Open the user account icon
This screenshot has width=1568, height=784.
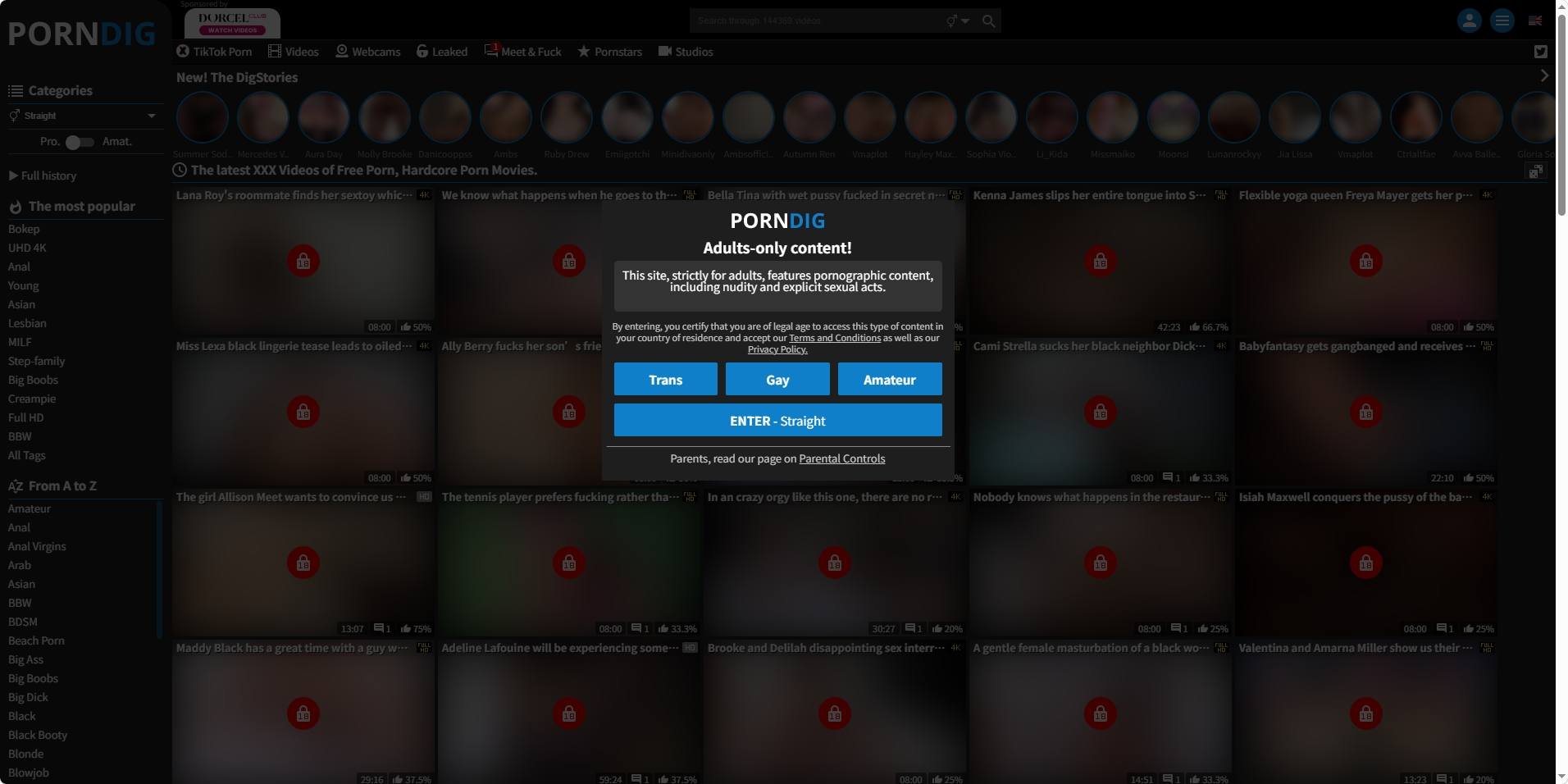(x=1469, y=21)
